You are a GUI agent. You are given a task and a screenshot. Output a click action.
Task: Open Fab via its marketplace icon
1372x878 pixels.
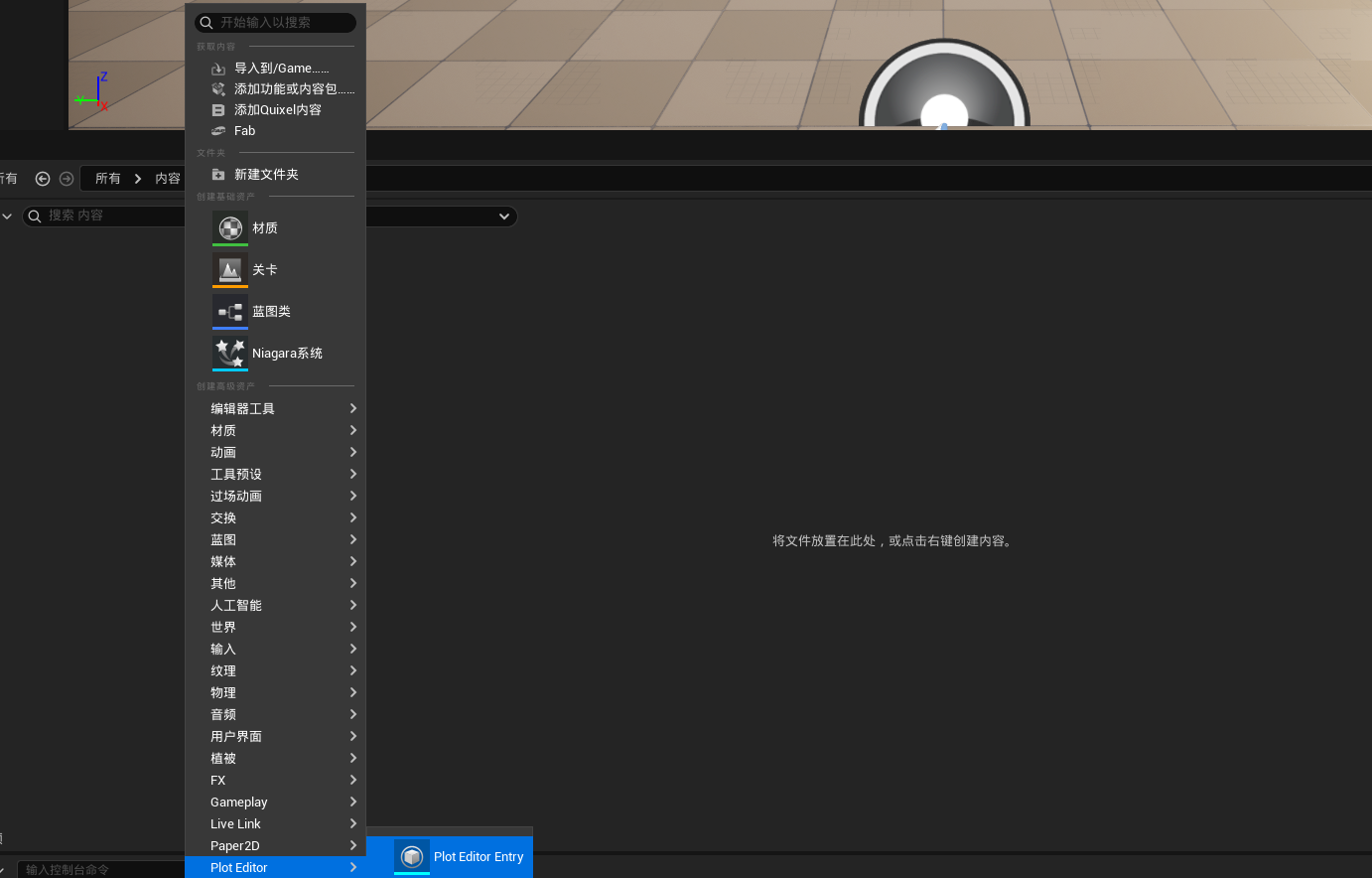point(217,130)
